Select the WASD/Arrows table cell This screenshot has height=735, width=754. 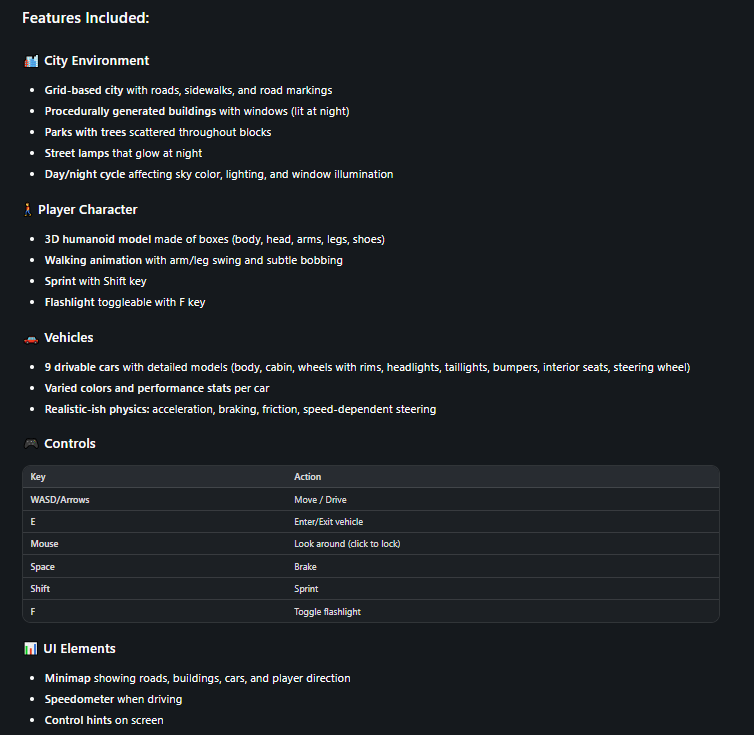pyautogui.click(x=60, y=500)
